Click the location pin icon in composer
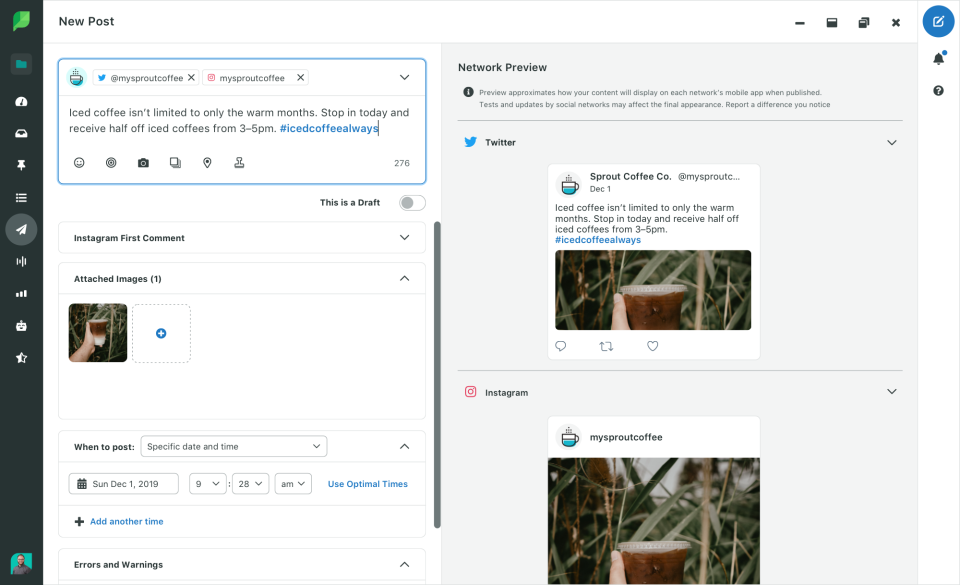This screenshot has width=960, height=585. 207,162
